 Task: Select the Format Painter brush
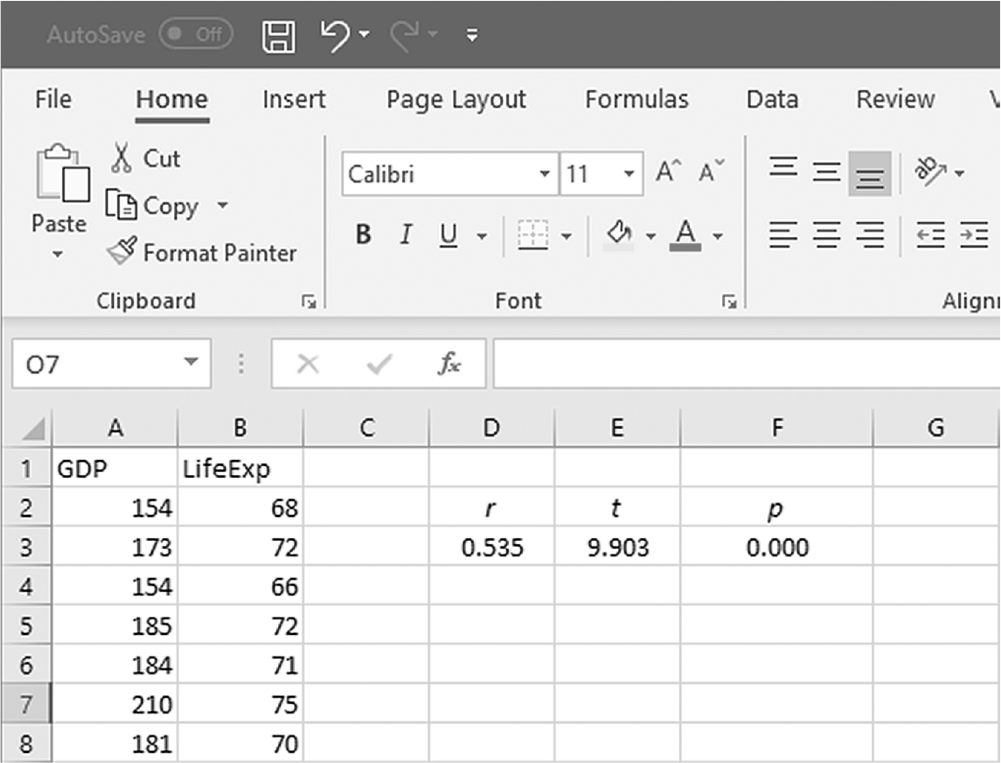tap(122, 251)
